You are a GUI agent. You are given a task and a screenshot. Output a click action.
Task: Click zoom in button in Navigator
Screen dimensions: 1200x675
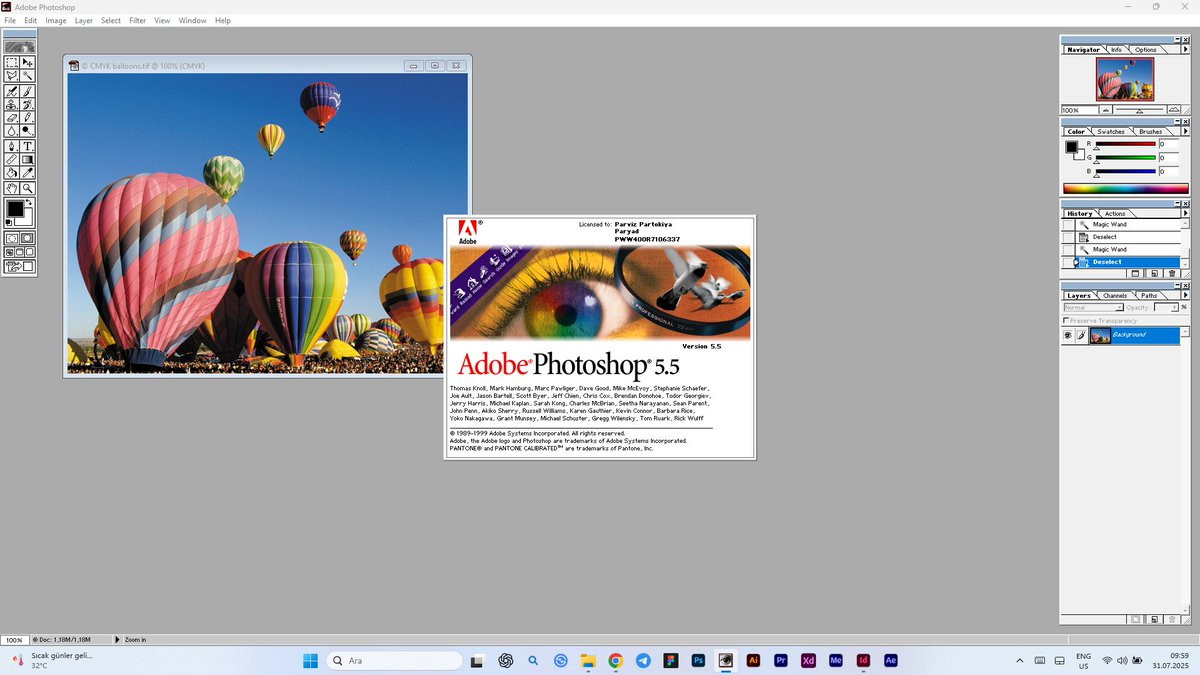1173,110
